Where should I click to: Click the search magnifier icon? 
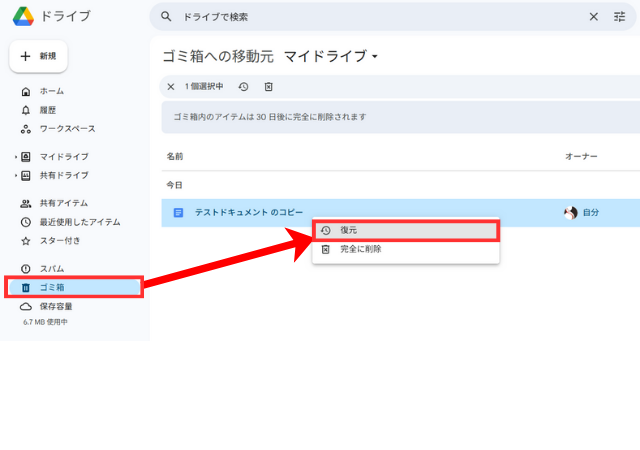click(x=167, y=17)
